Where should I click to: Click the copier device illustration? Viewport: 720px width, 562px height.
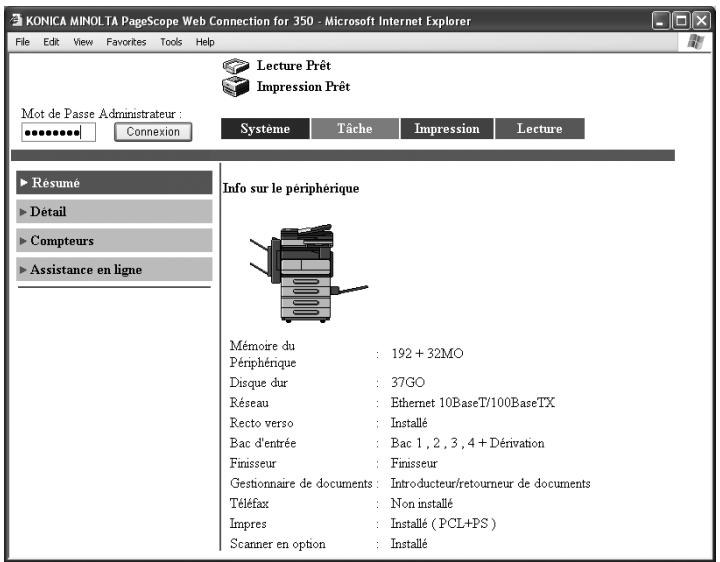click(x=308, y=274)
